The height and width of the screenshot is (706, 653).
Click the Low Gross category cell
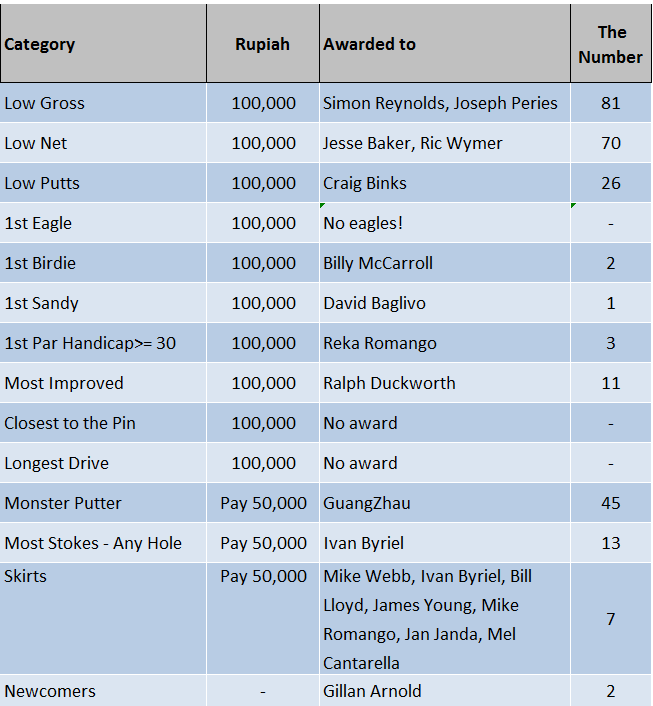pyautogui.click(x=45, y=103)
